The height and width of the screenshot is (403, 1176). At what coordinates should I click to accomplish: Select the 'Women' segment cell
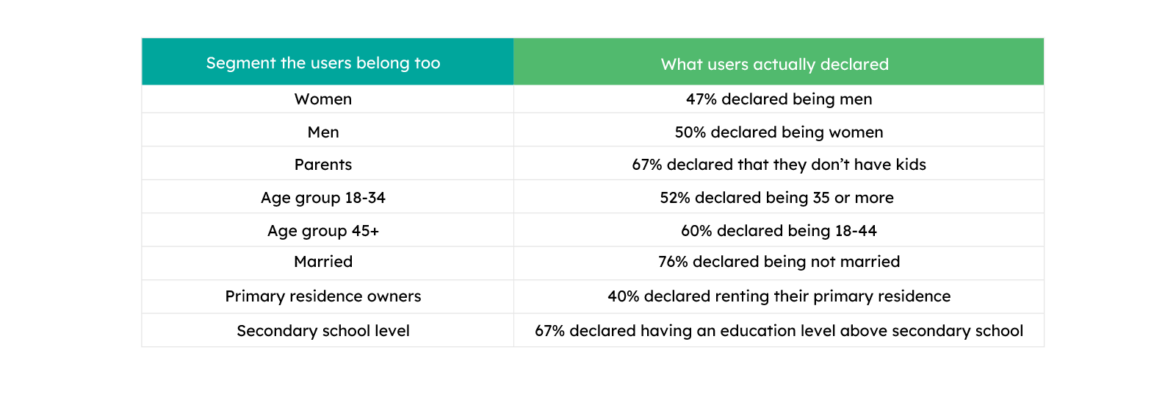(323, 99)
